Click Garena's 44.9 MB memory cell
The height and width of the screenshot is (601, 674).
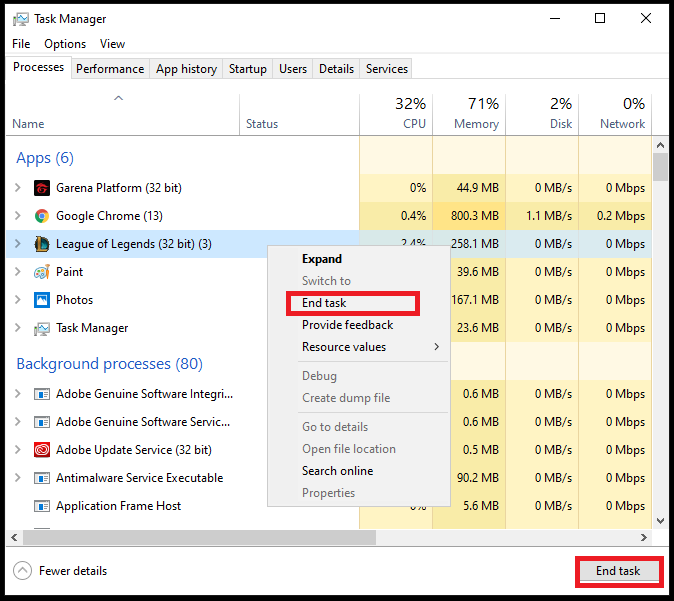tap(469, 188)
